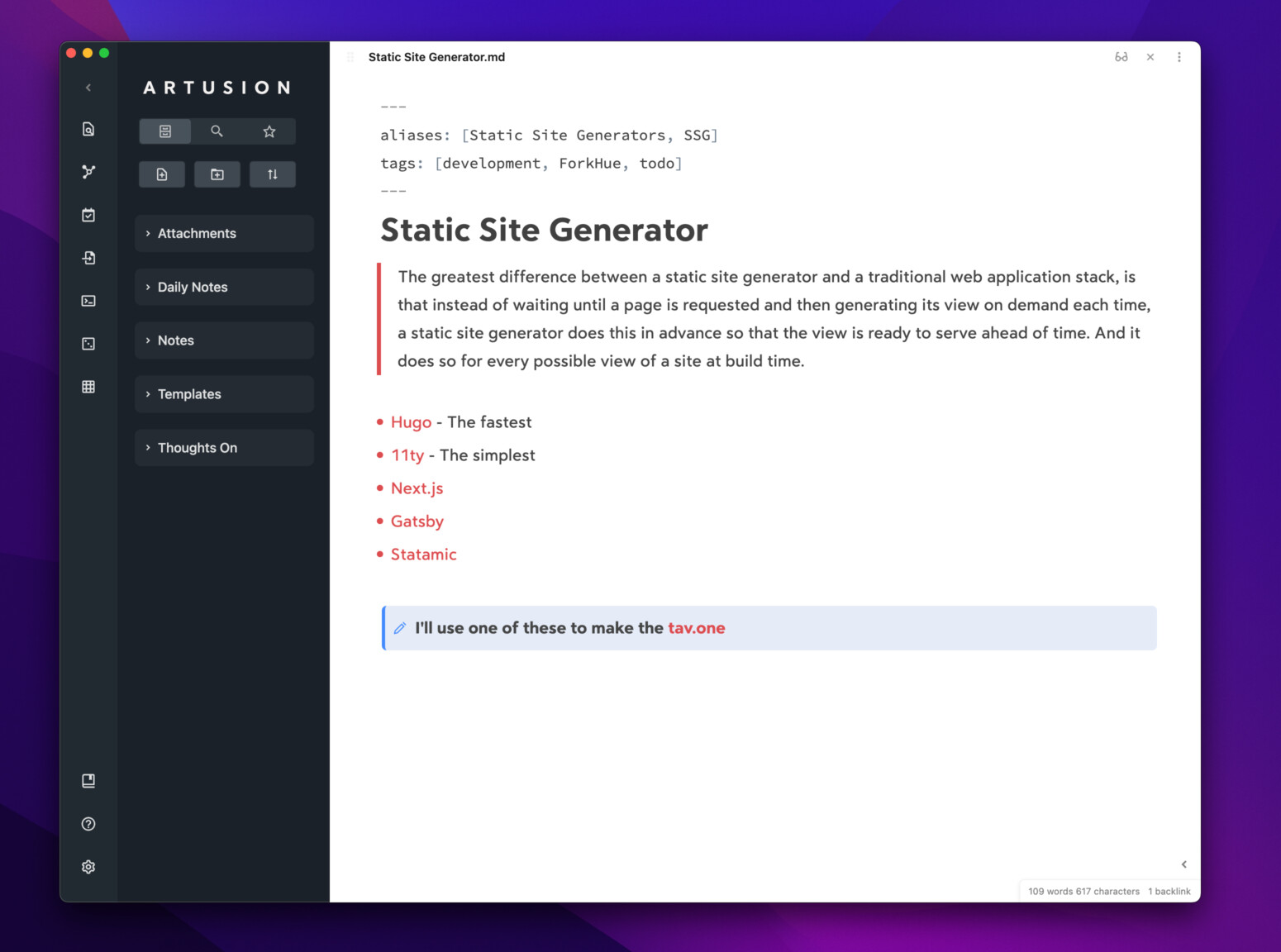This screenshot has height=952, width=1281.
Task: Create a new folder in the sidebar
Action: pyautogui.click(x=217, y=174)
